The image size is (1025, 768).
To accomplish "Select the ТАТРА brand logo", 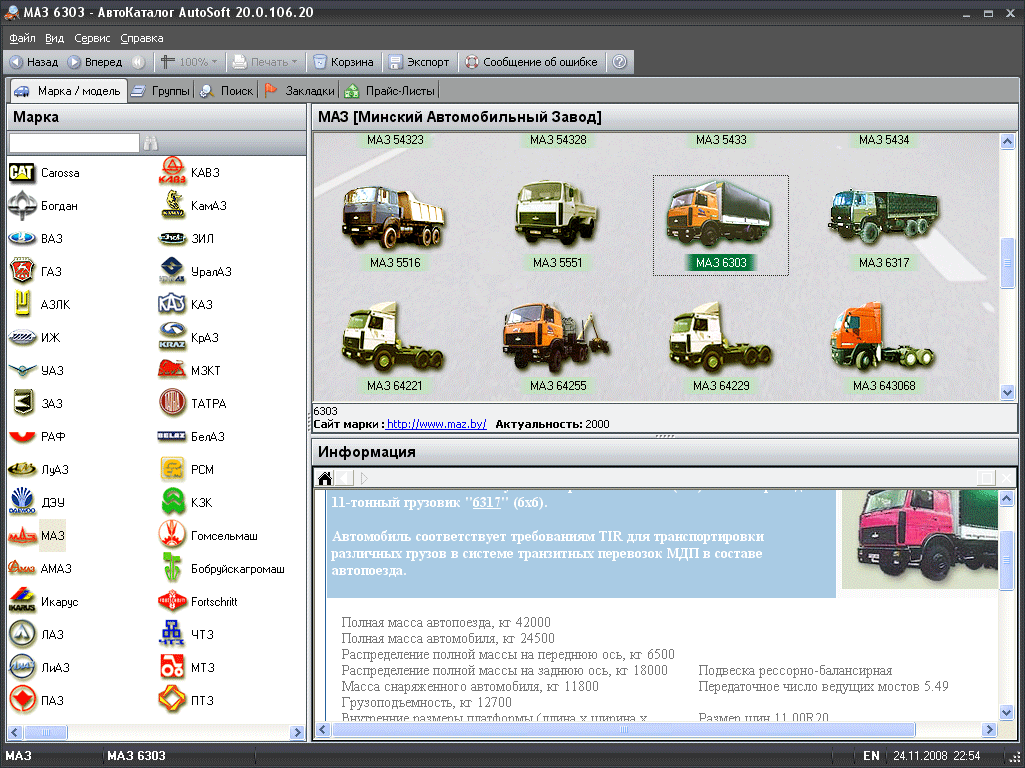I will (x=173, y=403).
